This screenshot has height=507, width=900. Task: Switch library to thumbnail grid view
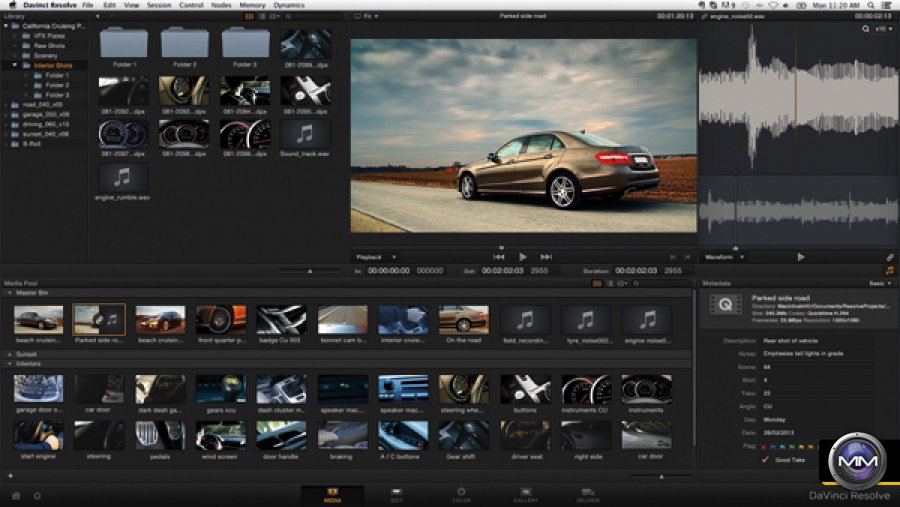click(250, 17)
